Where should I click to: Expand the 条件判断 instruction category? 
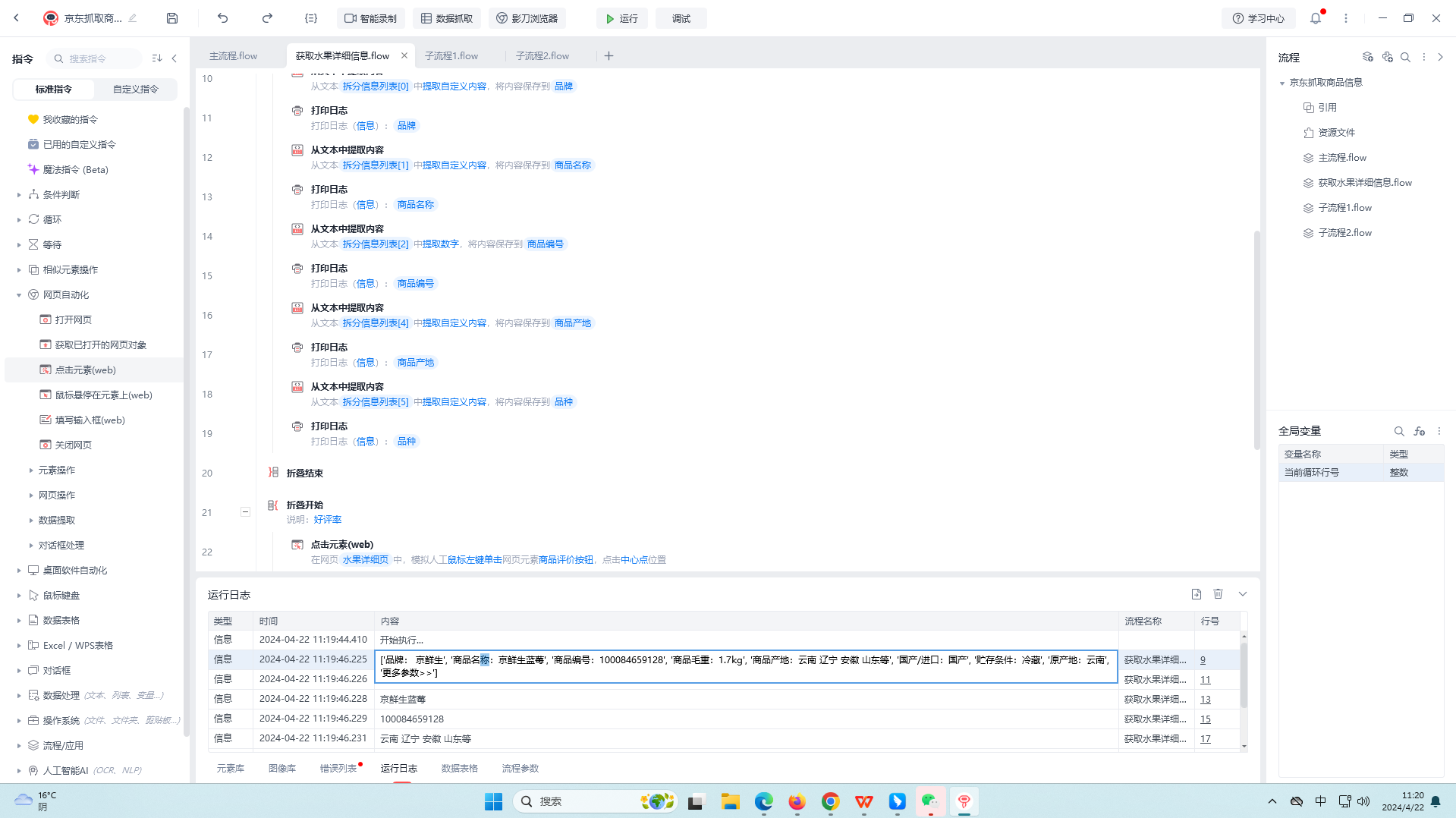pyautogui.click(x=19, y=195)
